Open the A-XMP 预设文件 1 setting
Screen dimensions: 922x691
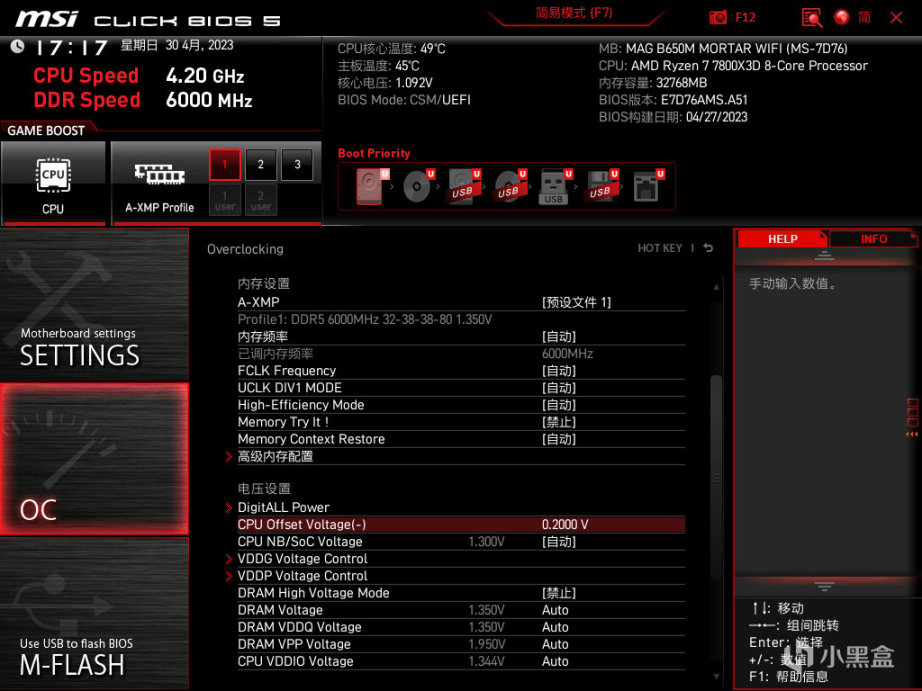(x=461, y=302)
